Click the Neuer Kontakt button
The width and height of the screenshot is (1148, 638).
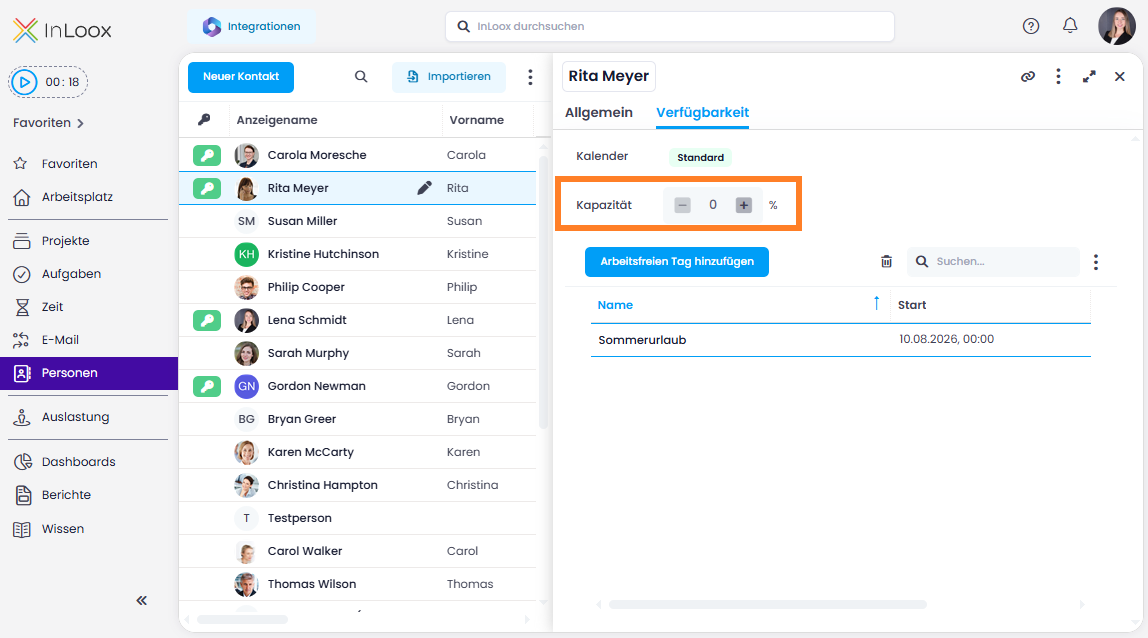click(241, 77)
